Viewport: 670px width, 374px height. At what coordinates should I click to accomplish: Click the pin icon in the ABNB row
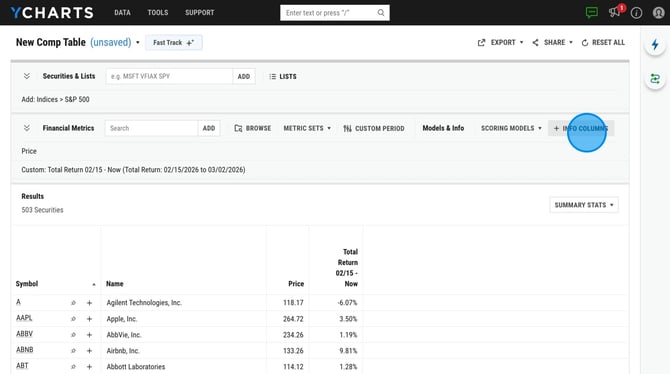click(x=73, y=350)
